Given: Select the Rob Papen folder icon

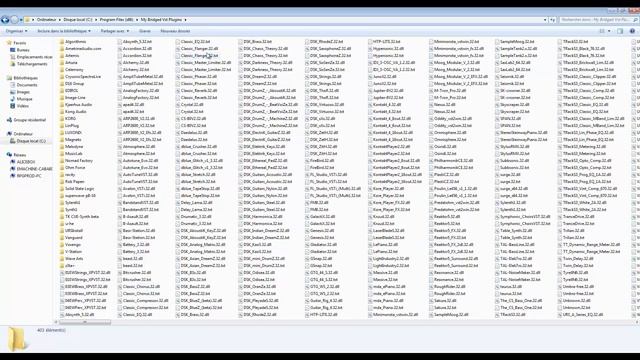Looking at the screenshot, I should (62, 182).
